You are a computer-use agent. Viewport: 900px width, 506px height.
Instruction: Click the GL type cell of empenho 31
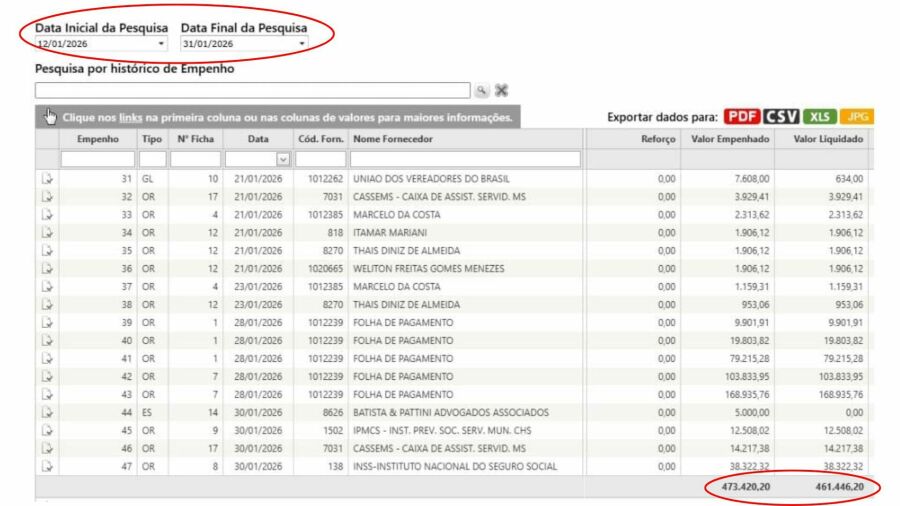[148, 179]
